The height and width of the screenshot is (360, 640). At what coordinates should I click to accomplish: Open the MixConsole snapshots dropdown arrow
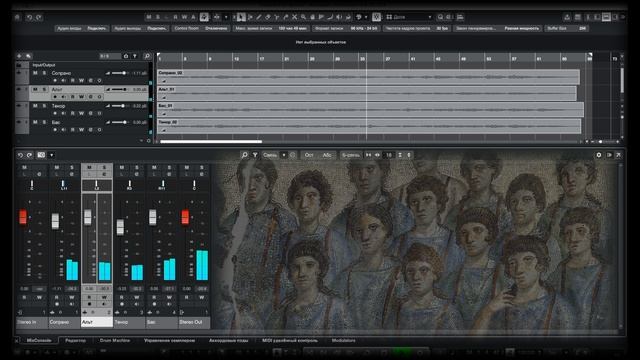click(51, 155)
